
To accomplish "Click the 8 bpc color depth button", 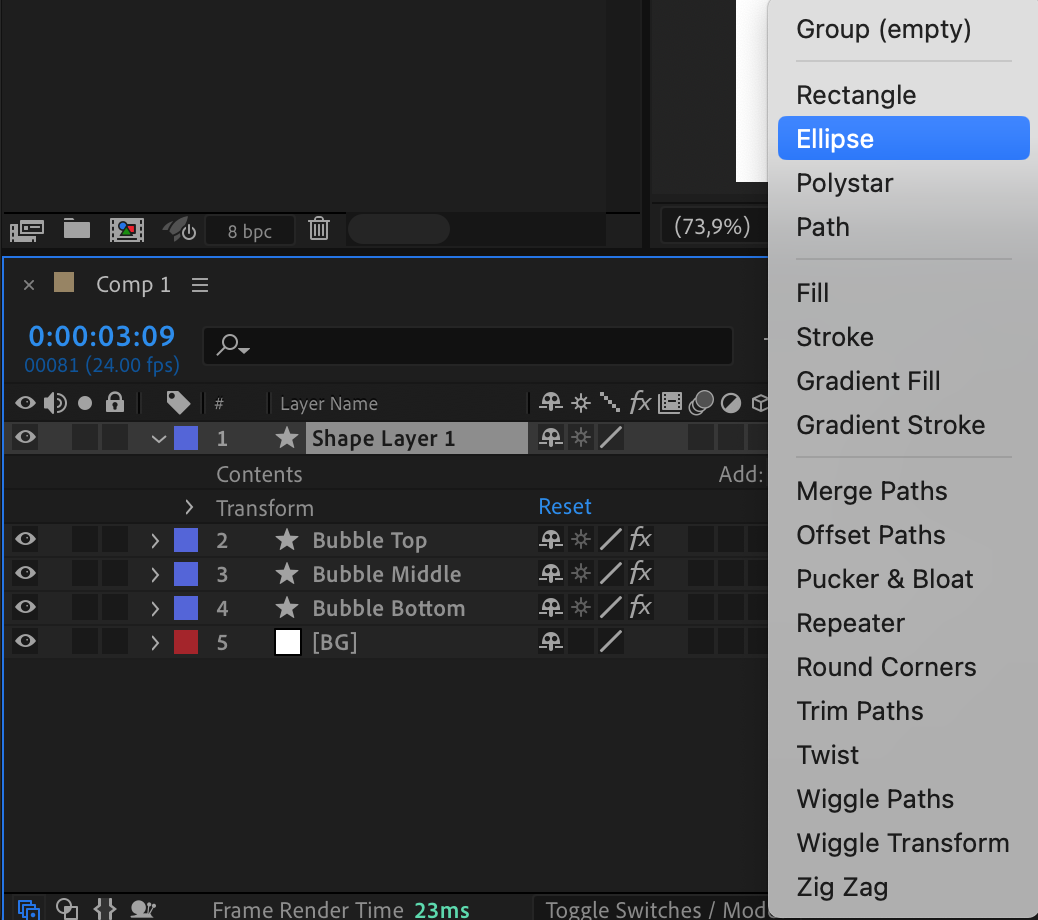I will (x=249, y=231).
